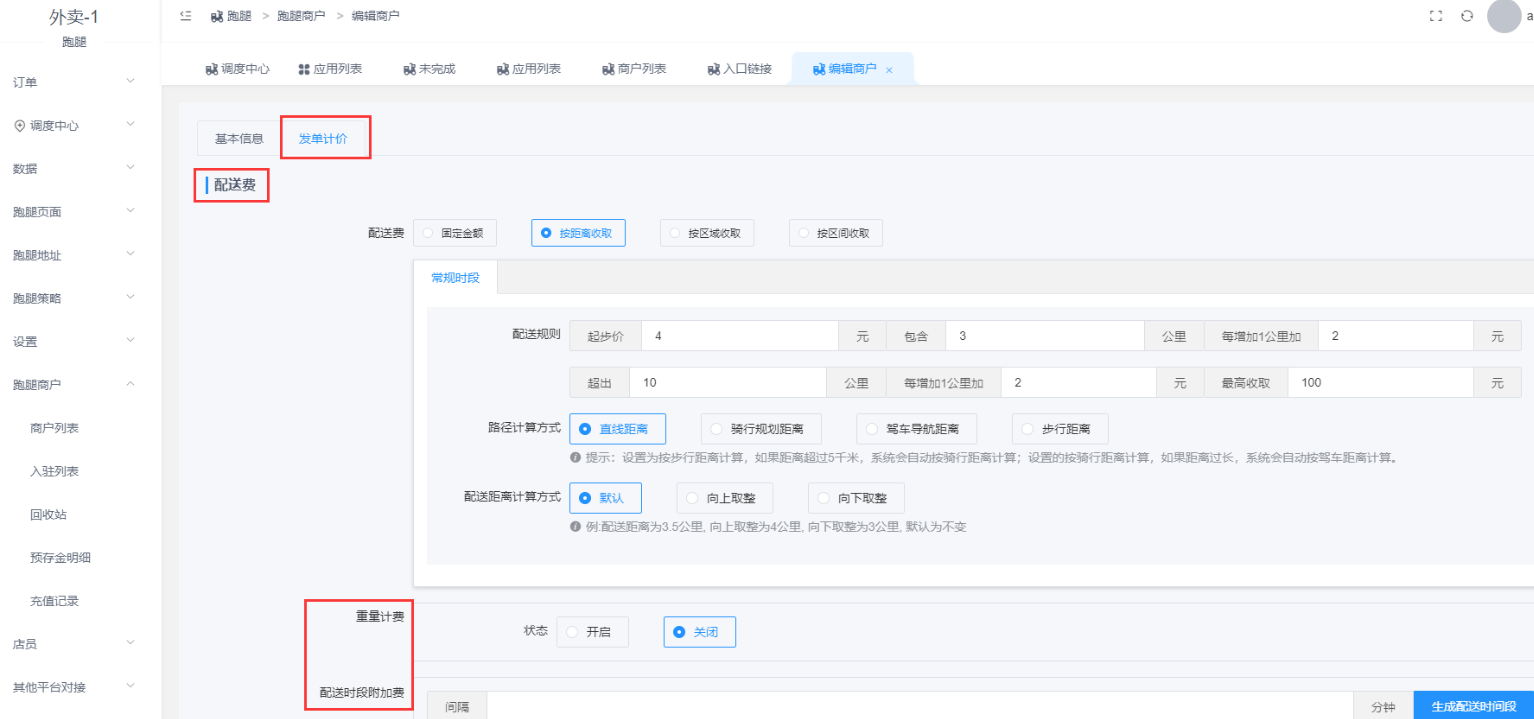This screenshot has height=719, width=1534.
Task: Select 按距离收取 delivery fee option
Action: 578,233
